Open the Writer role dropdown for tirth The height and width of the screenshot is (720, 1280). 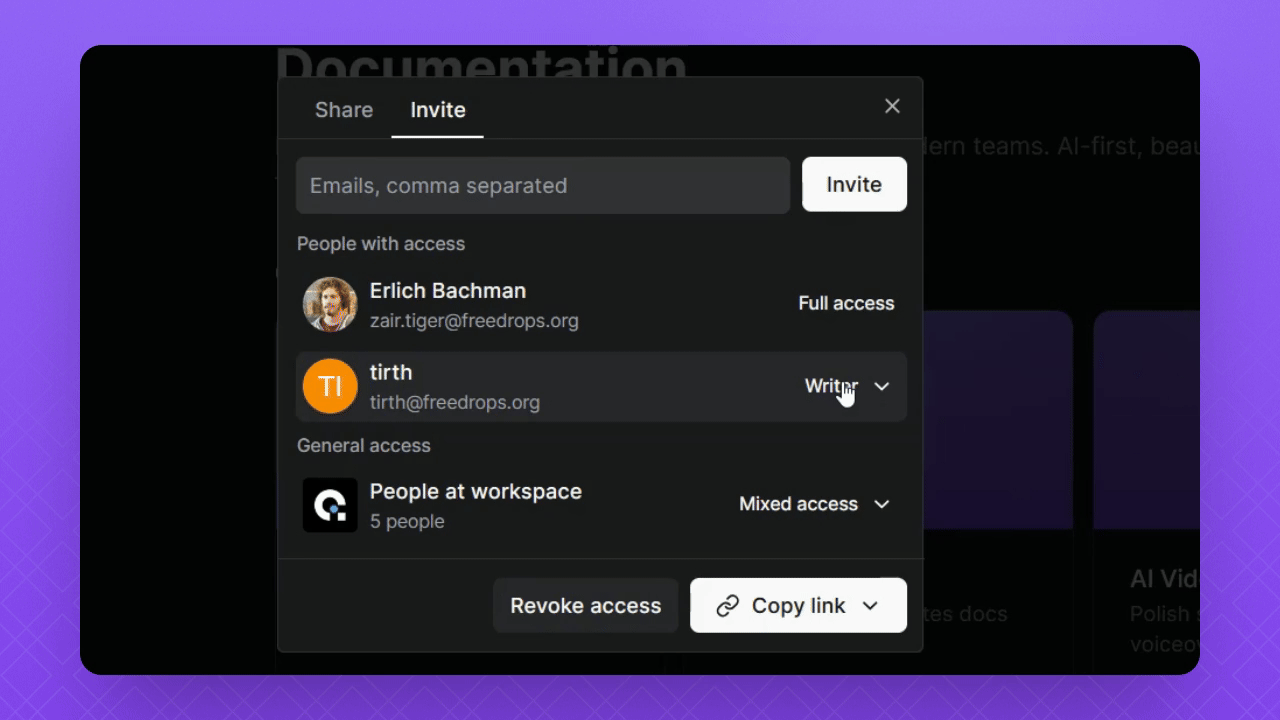click(847, 386)
